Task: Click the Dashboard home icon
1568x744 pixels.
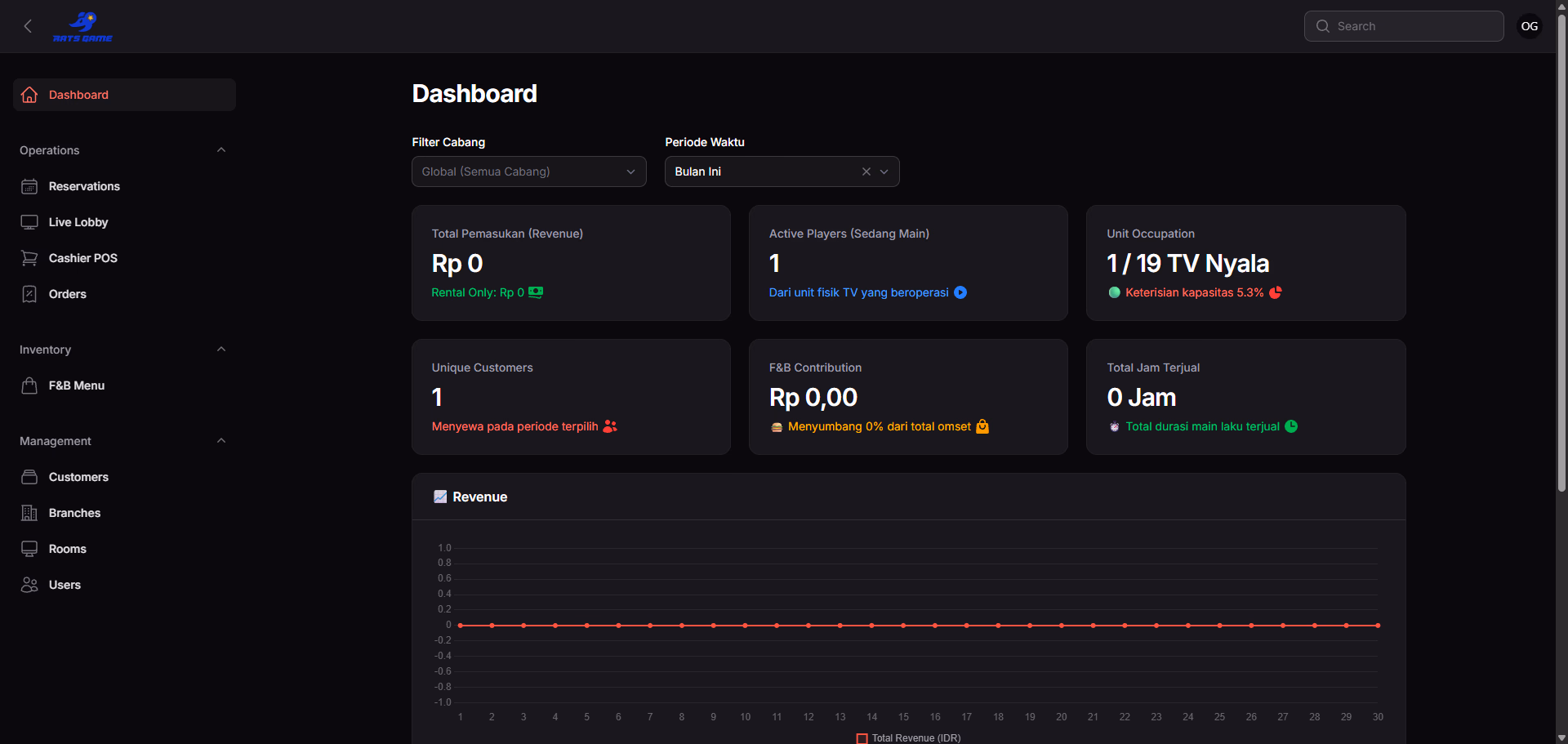Action: [x=29, y=95]
